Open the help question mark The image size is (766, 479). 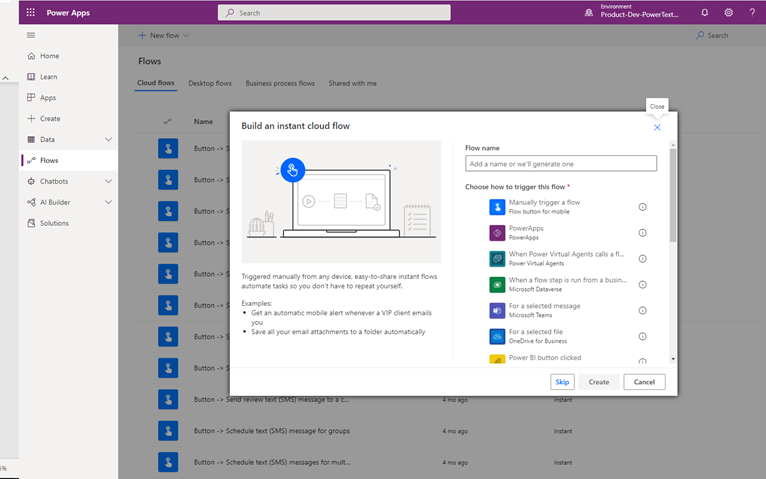[752, 13]
